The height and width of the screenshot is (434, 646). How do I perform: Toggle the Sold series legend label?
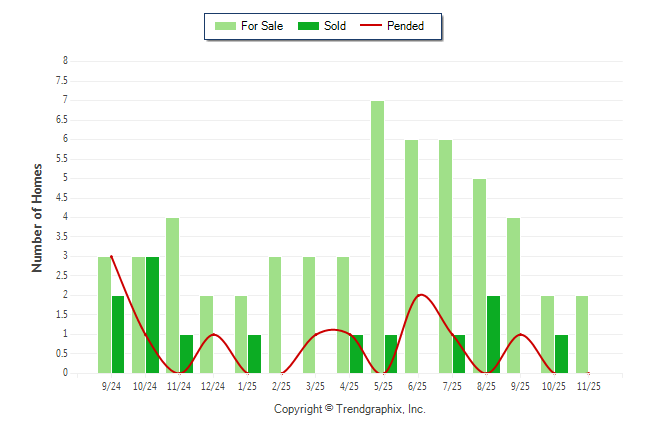[335, 26]
